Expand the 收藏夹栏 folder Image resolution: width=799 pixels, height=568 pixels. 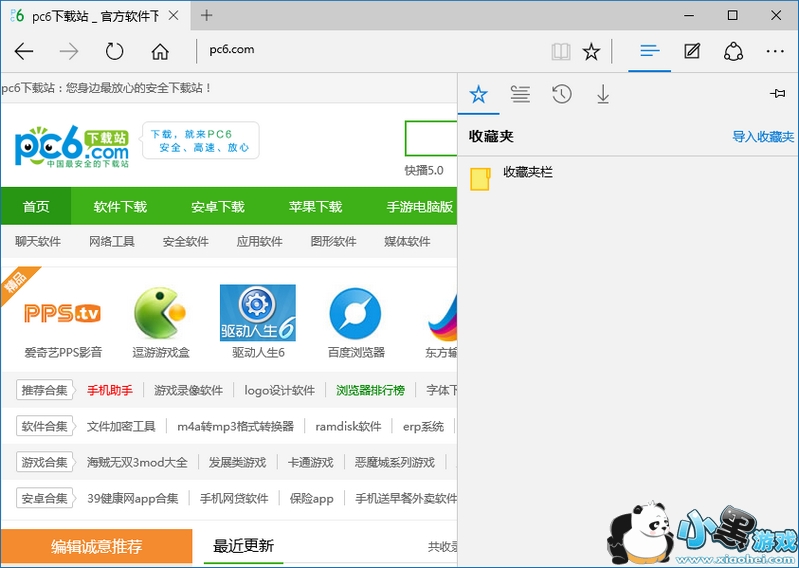point(527,173)
